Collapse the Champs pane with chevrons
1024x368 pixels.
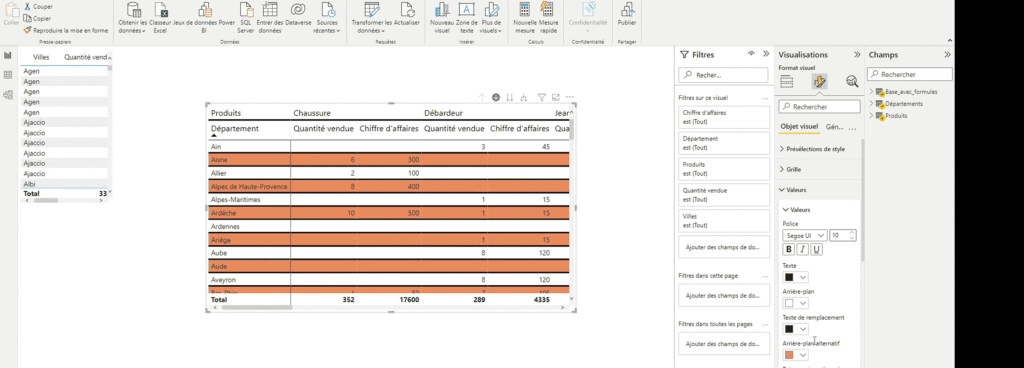[x=947, y=55]
